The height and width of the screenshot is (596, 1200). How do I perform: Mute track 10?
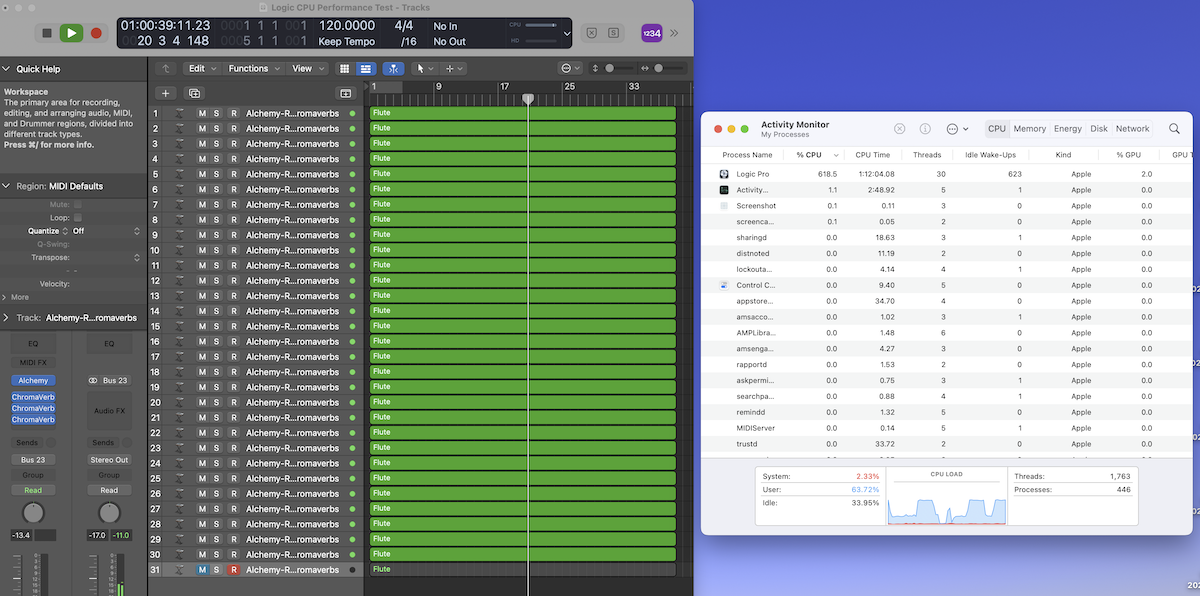click(202, 250)
